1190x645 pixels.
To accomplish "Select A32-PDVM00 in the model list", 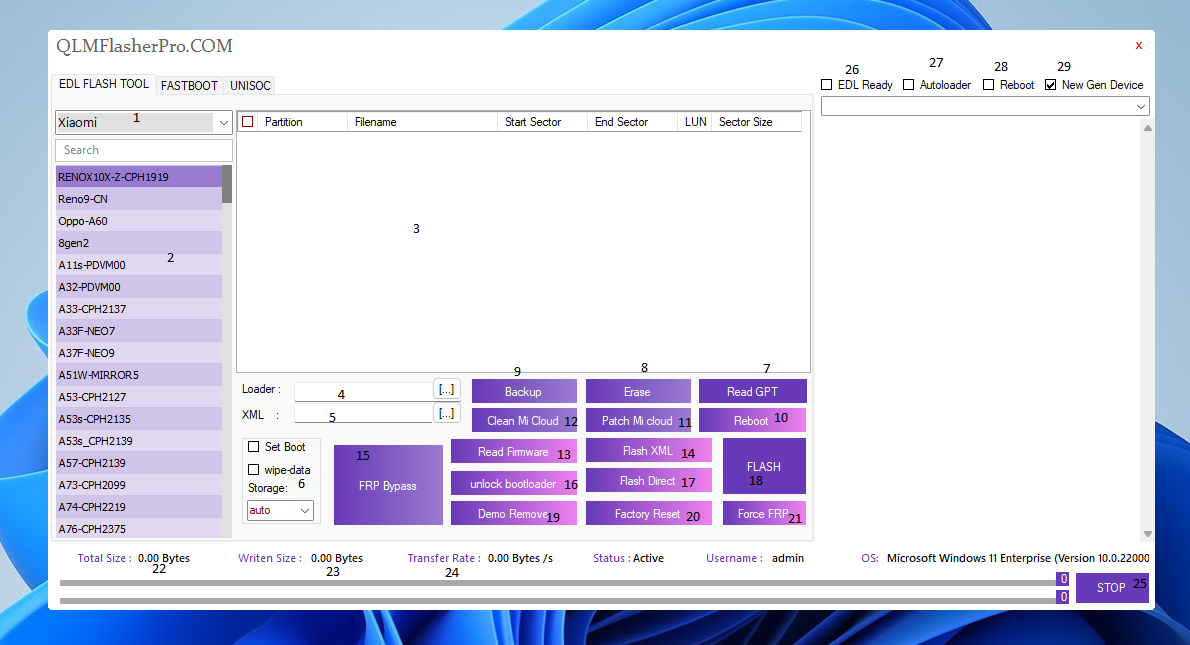I will (x=139, y=287).
